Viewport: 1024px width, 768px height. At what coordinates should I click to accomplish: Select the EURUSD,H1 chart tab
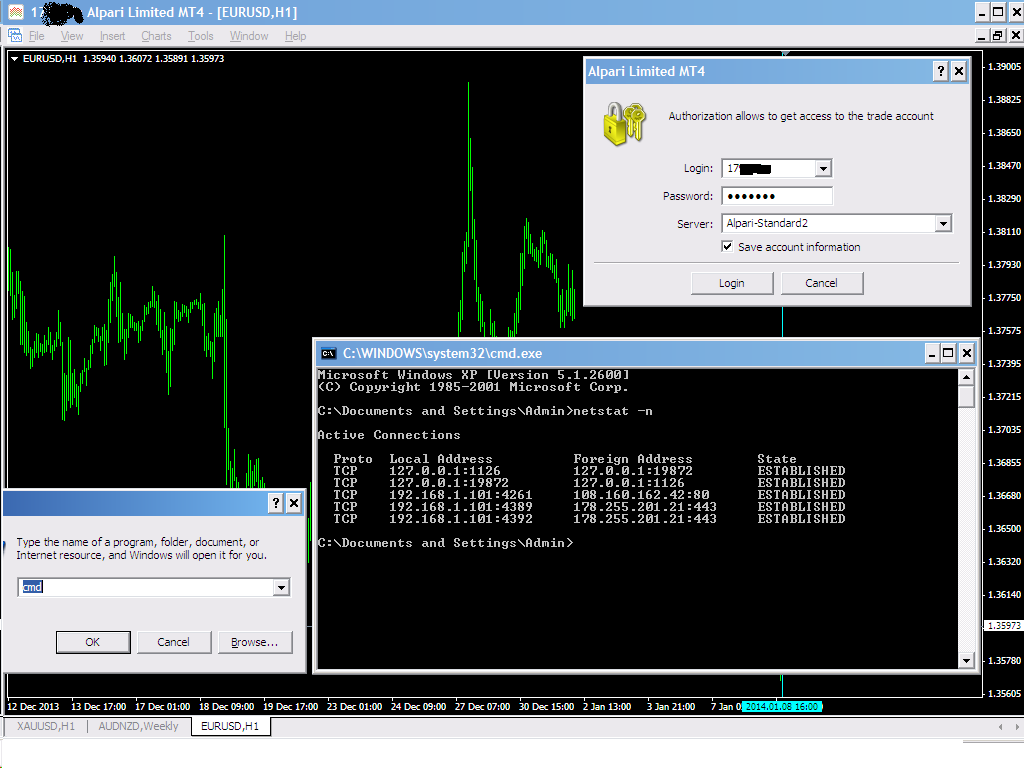pos(230,726)
